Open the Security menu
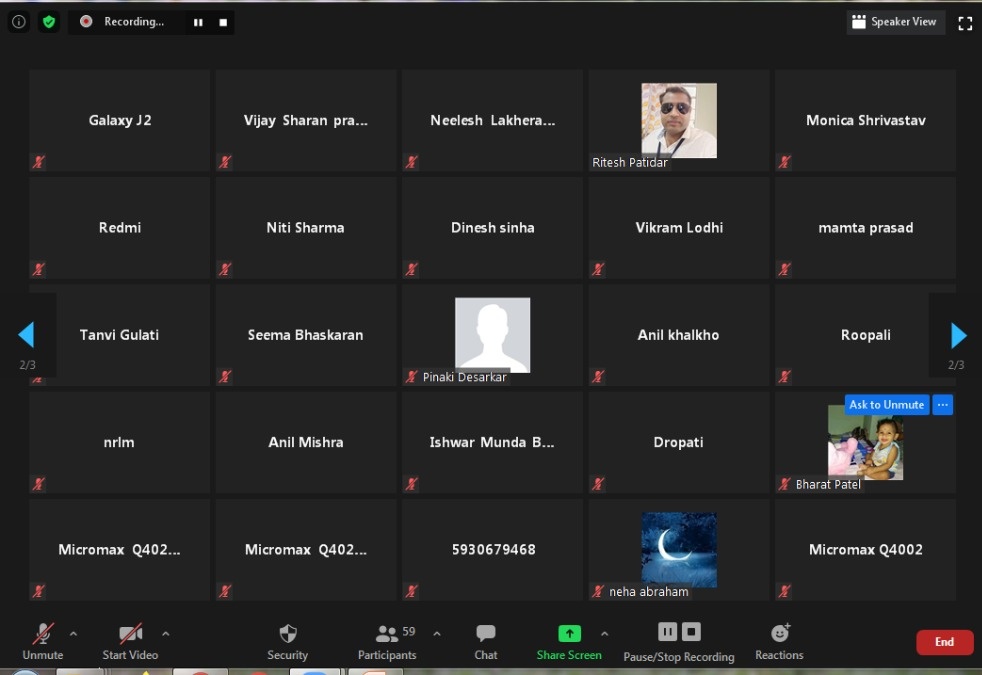 click(287, 641)
